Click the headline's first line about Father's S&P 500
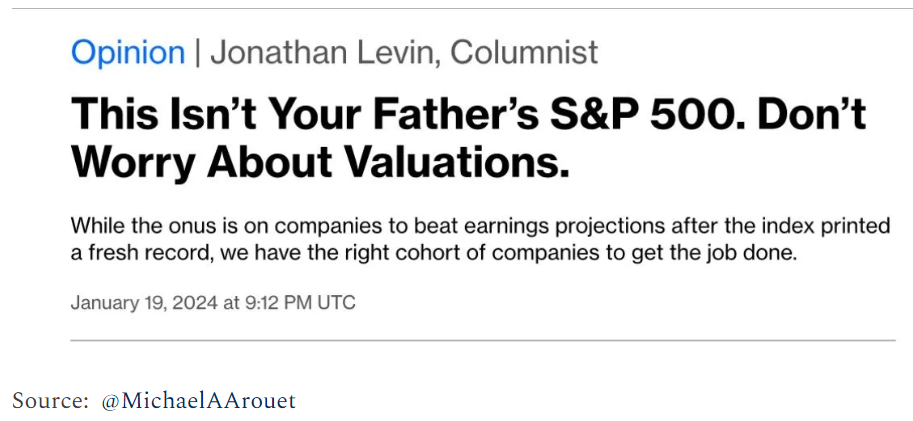Image resolution: width=913 pixels, height=421 pixels. 468,115
